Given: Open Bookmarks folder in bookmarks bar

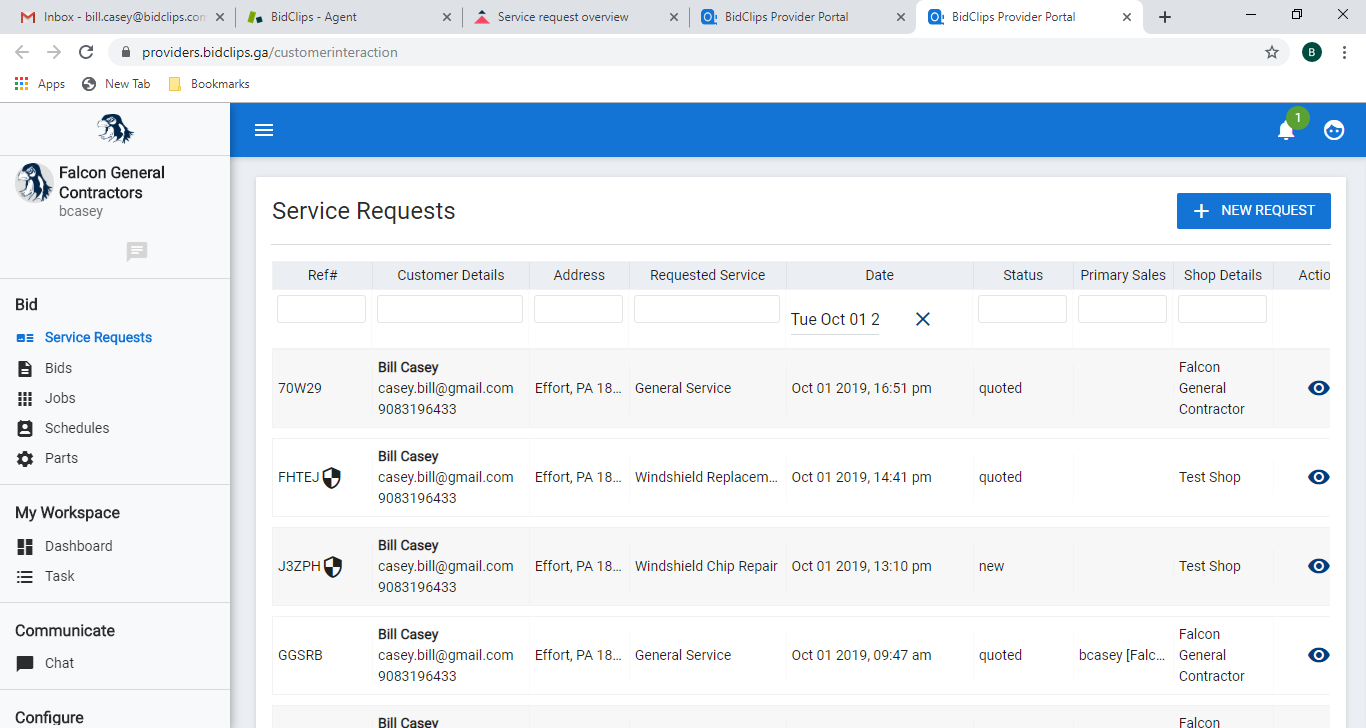Looking at the screenshot, I should click(x=209, y=84).
